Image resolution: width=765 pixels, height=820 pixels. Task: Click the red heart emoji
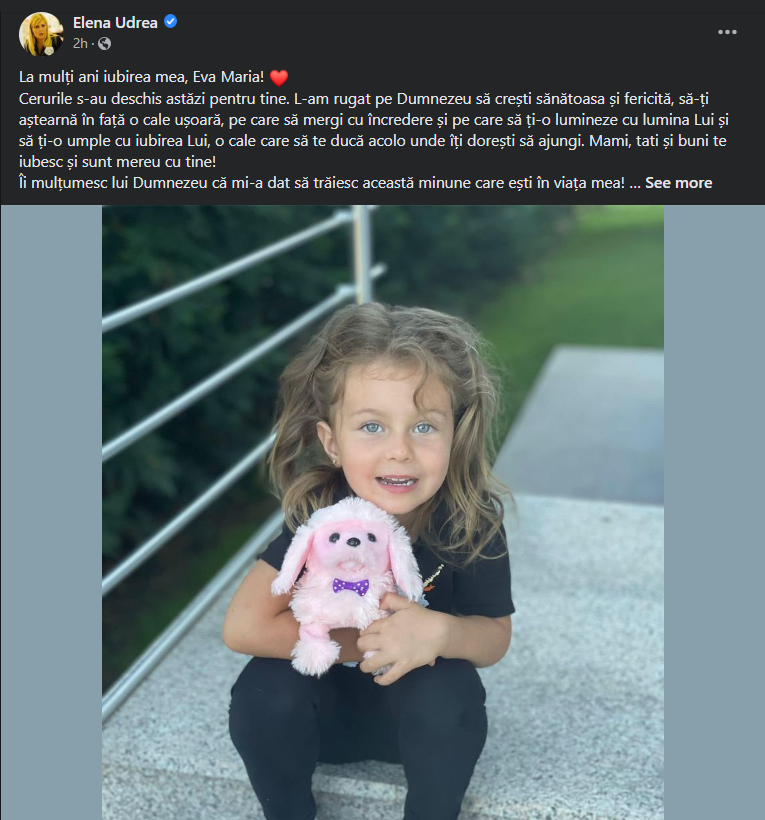pyautogui.click(x=279, y=78)
